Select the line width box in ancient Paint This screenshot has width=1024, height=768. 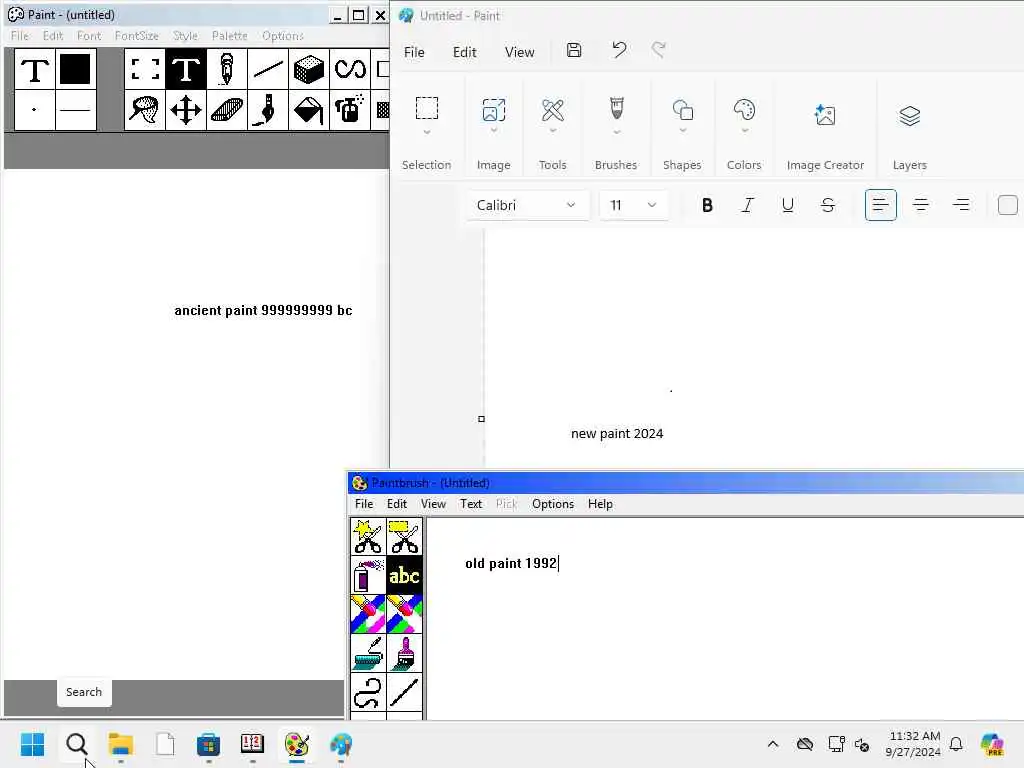click(x=75, y=110)
